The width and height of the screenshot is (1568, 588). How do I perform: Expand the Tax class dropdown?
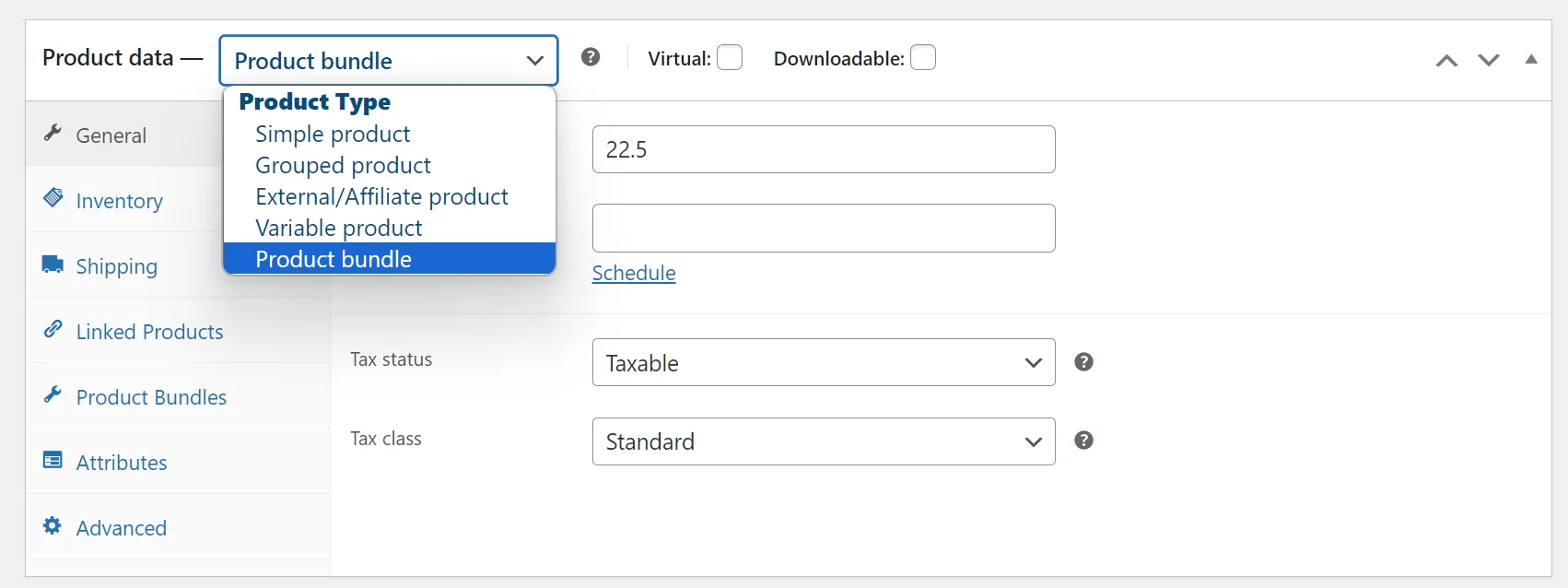click(823, 441)
